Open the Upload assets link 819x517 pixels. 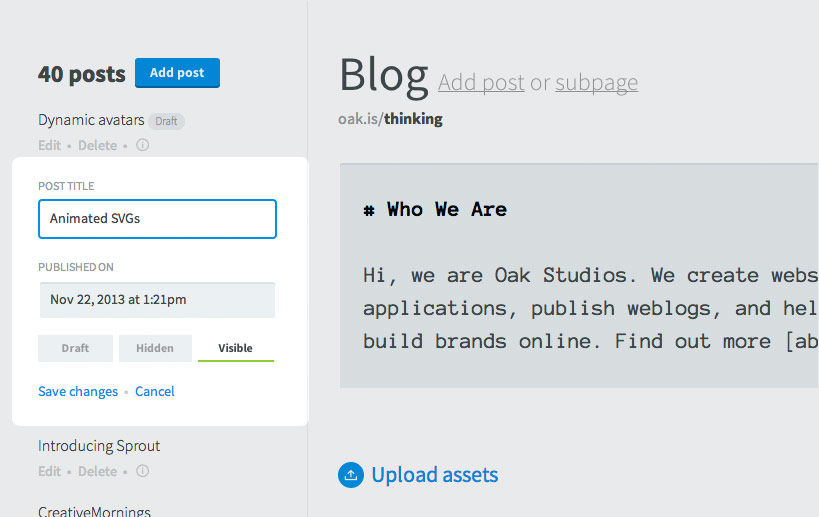[x=435, y=475]
